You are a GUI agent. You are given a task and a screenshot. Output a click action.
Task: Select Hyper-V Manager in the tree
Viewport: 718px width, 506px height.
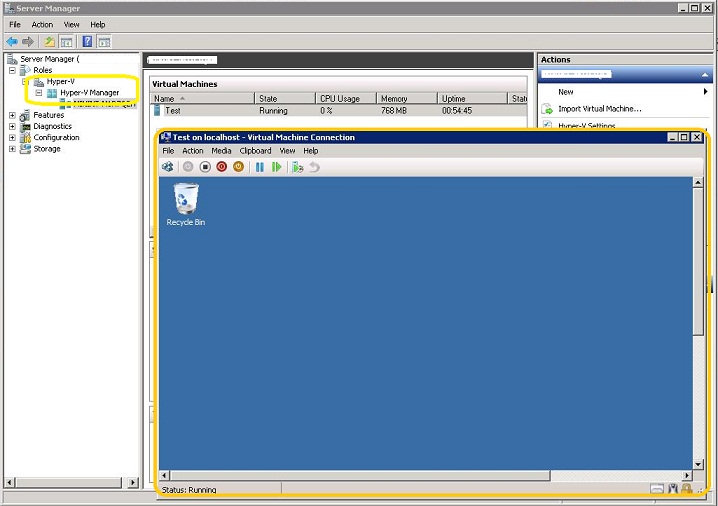[89, 92]
